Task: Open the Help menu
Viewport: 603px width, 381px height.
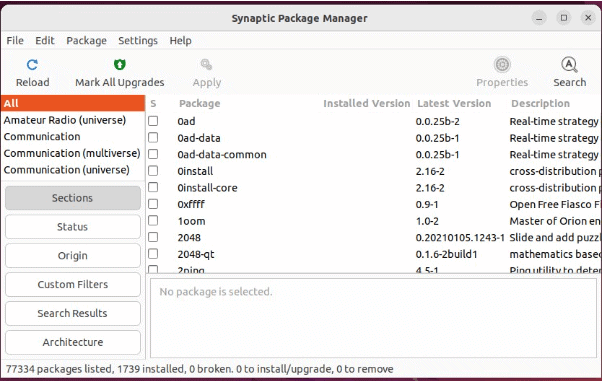Action: click(x=180, y=40)
